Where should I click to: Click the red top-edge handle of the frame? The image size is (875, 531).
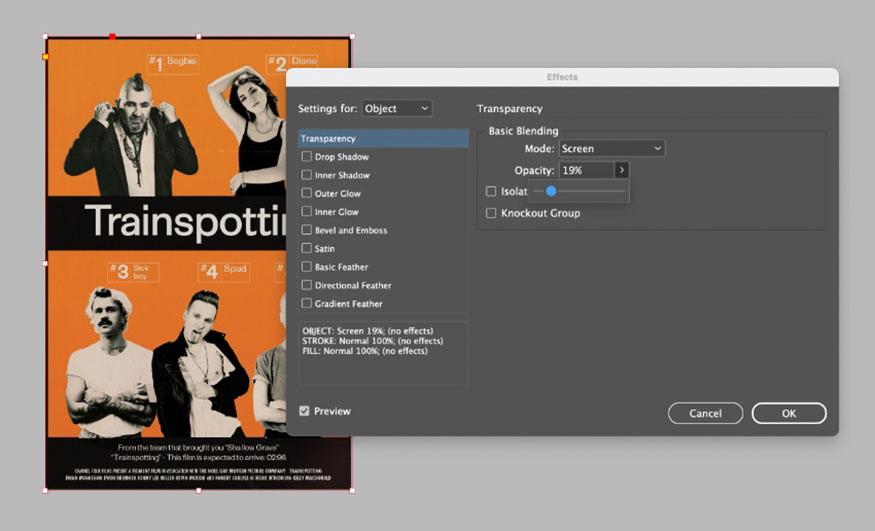(112, 37)
